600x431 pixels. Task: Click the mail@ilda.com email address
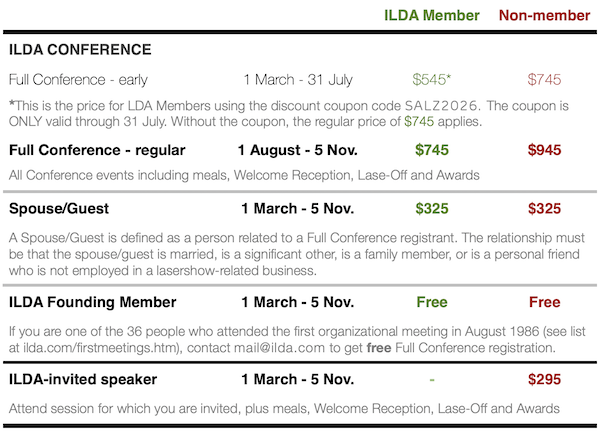(279, 348)
